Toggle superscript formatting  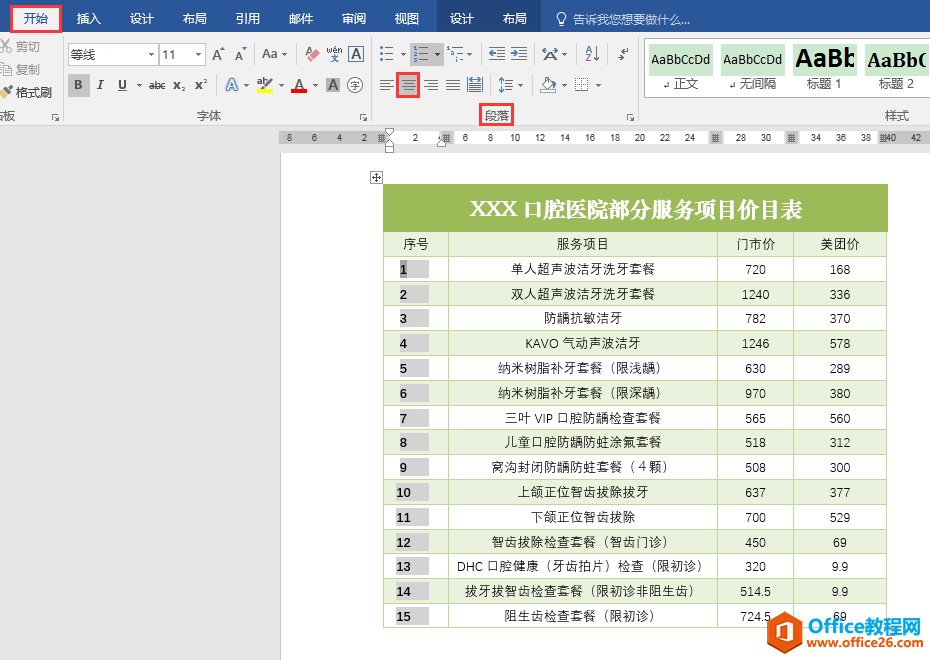tap(201, 85)
